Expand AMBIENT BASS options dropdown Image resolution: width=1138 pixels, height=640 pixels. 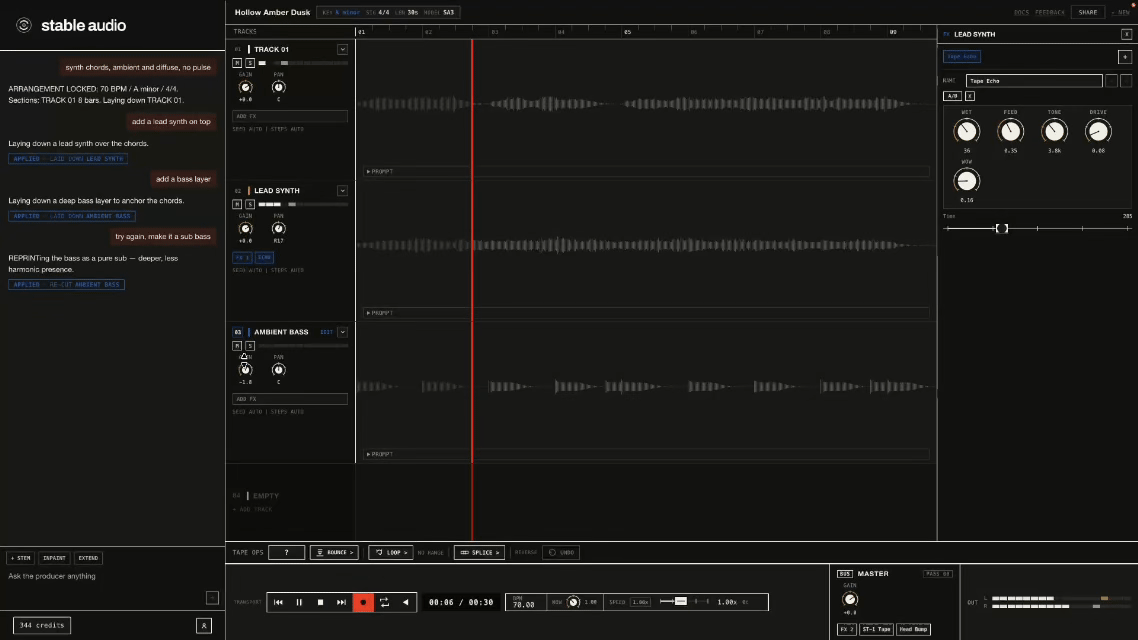pos(342,332)
